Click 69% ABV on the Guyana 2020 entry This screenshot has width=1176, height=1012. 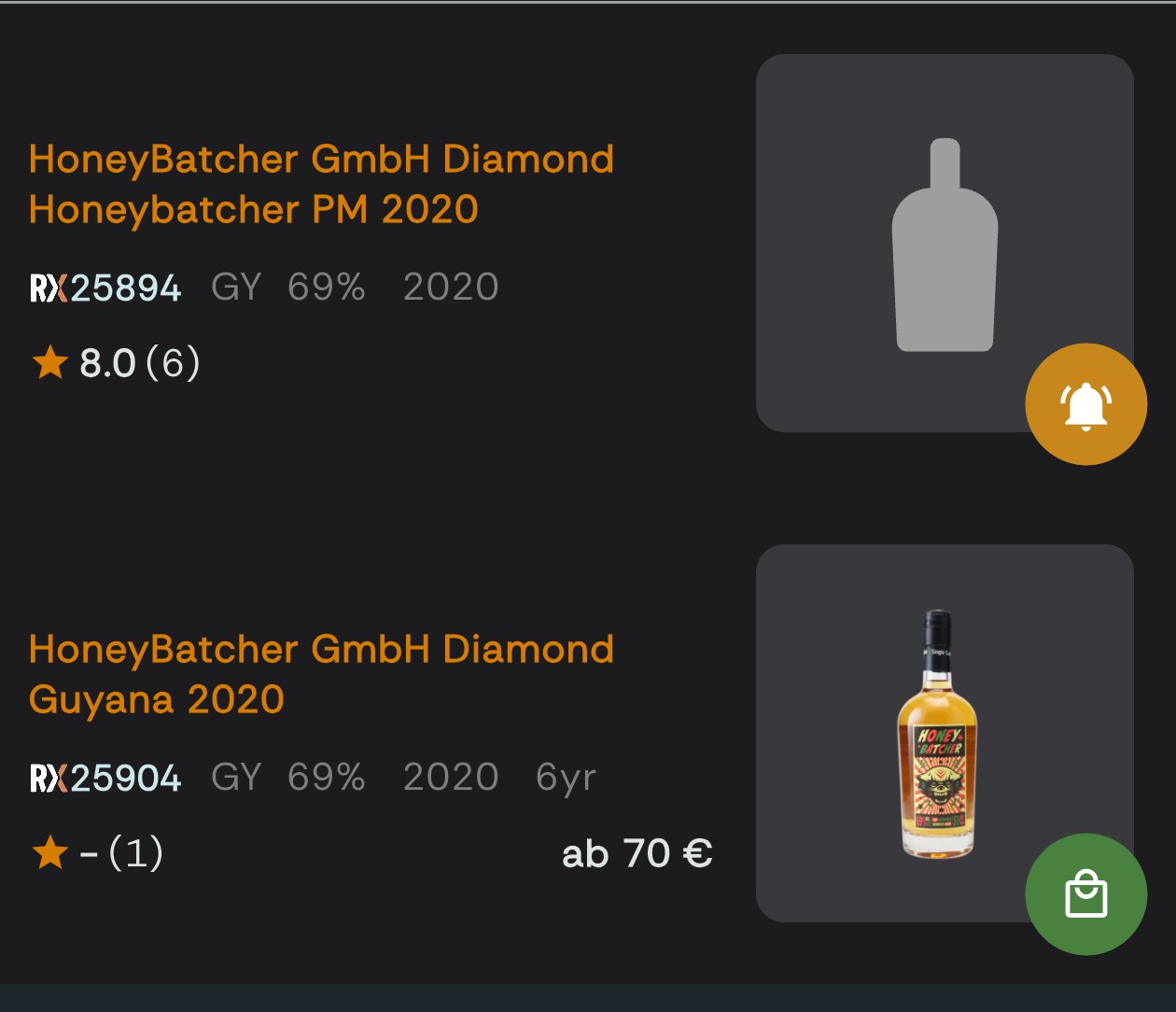pos(326,778)
